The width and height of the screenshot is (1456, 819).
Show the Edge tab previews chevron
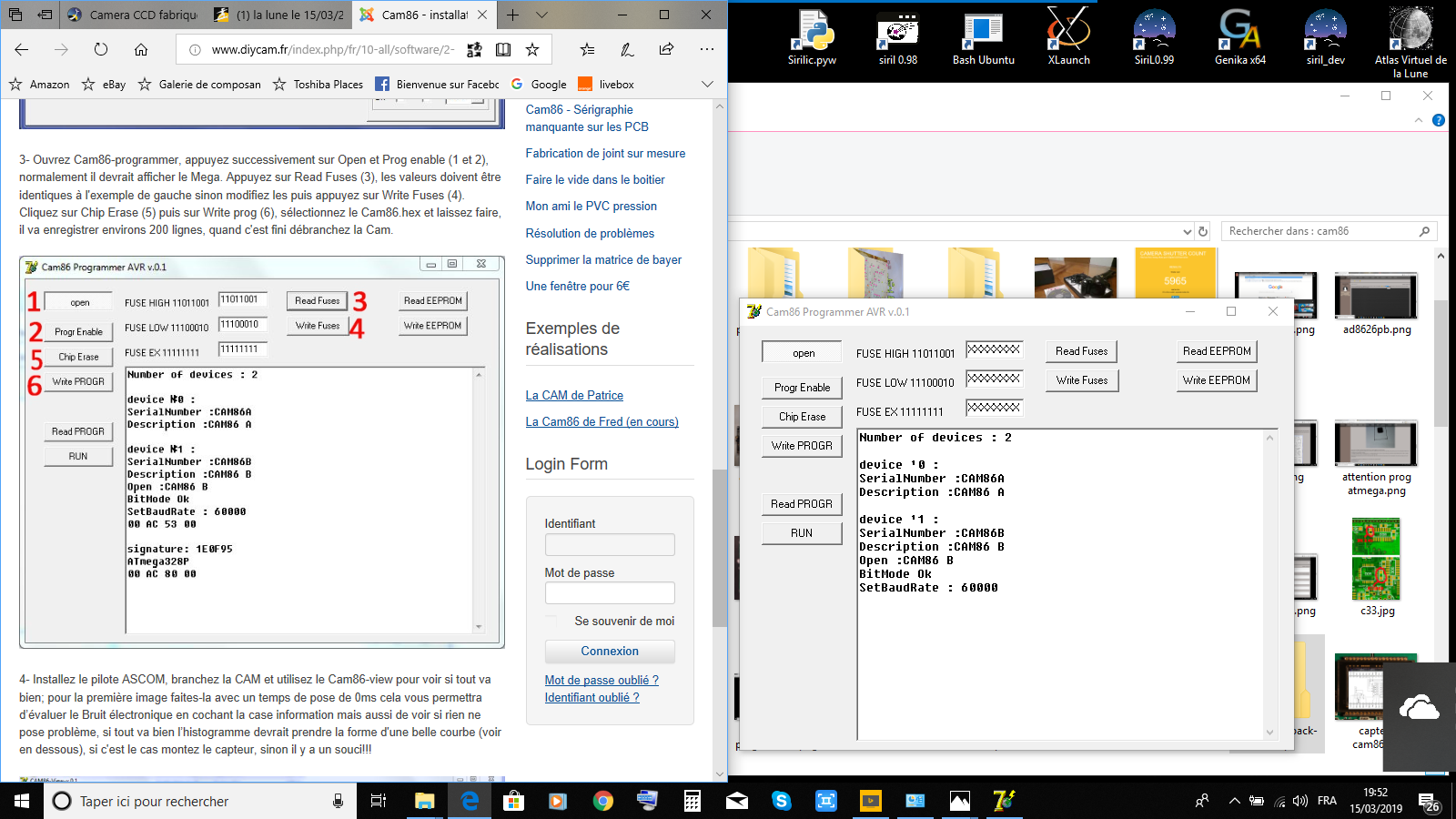(542, 15)
